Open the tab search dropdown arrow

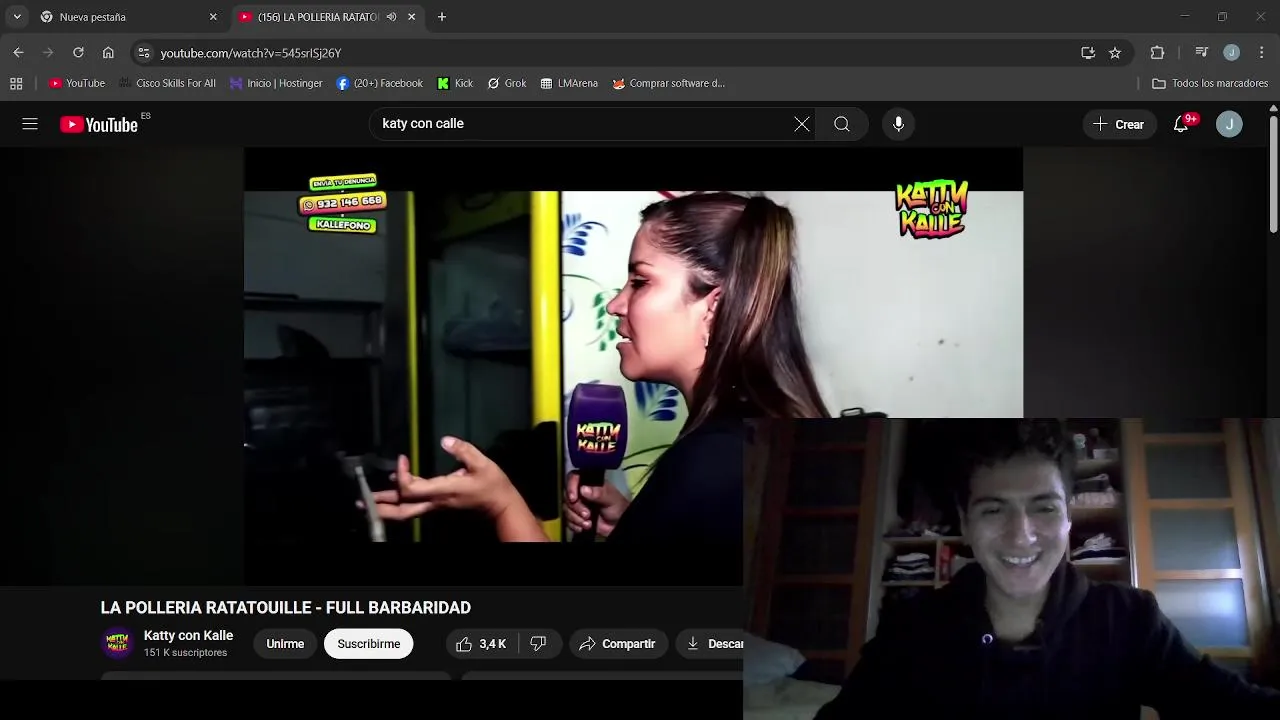17,17
